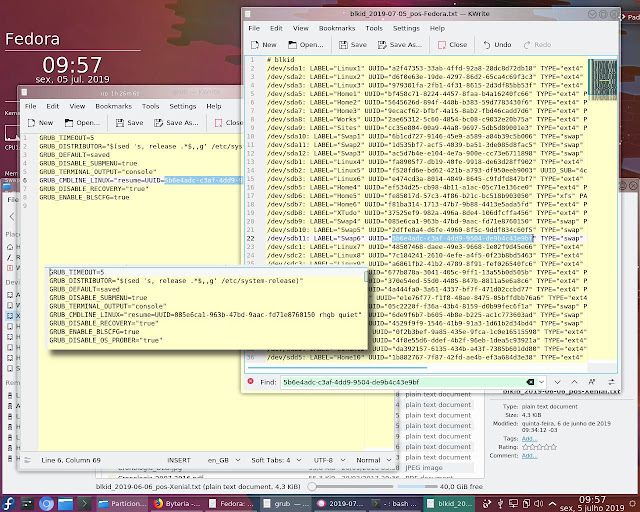640x512 pixels.
Task: Open en_GB dictionary dropdown
Action: [224, 460]
